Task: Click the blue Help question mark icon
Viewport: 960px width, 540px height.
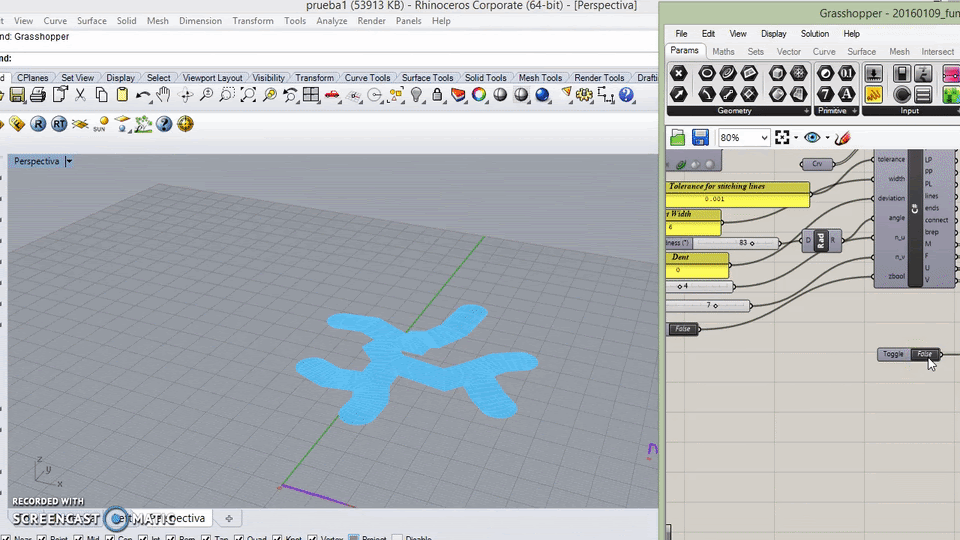Action: click(626, 95)
